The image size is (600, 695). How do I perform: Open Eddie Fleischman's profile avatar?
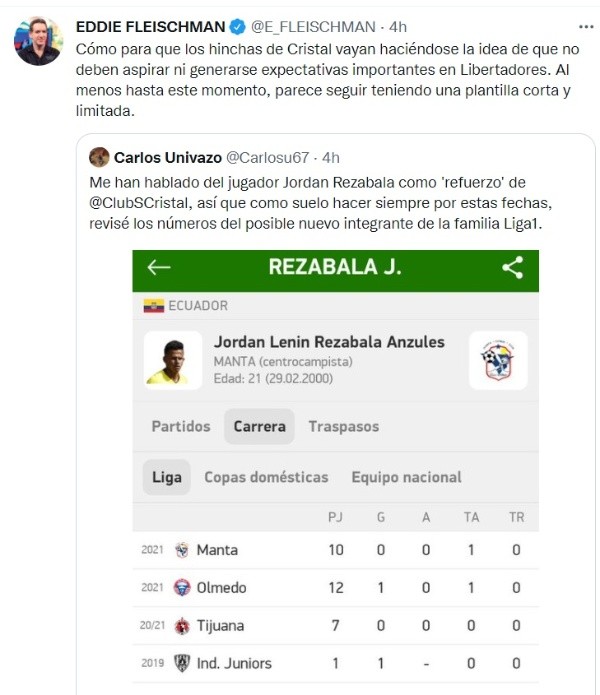pyautogui.click(x=38, y=41)
